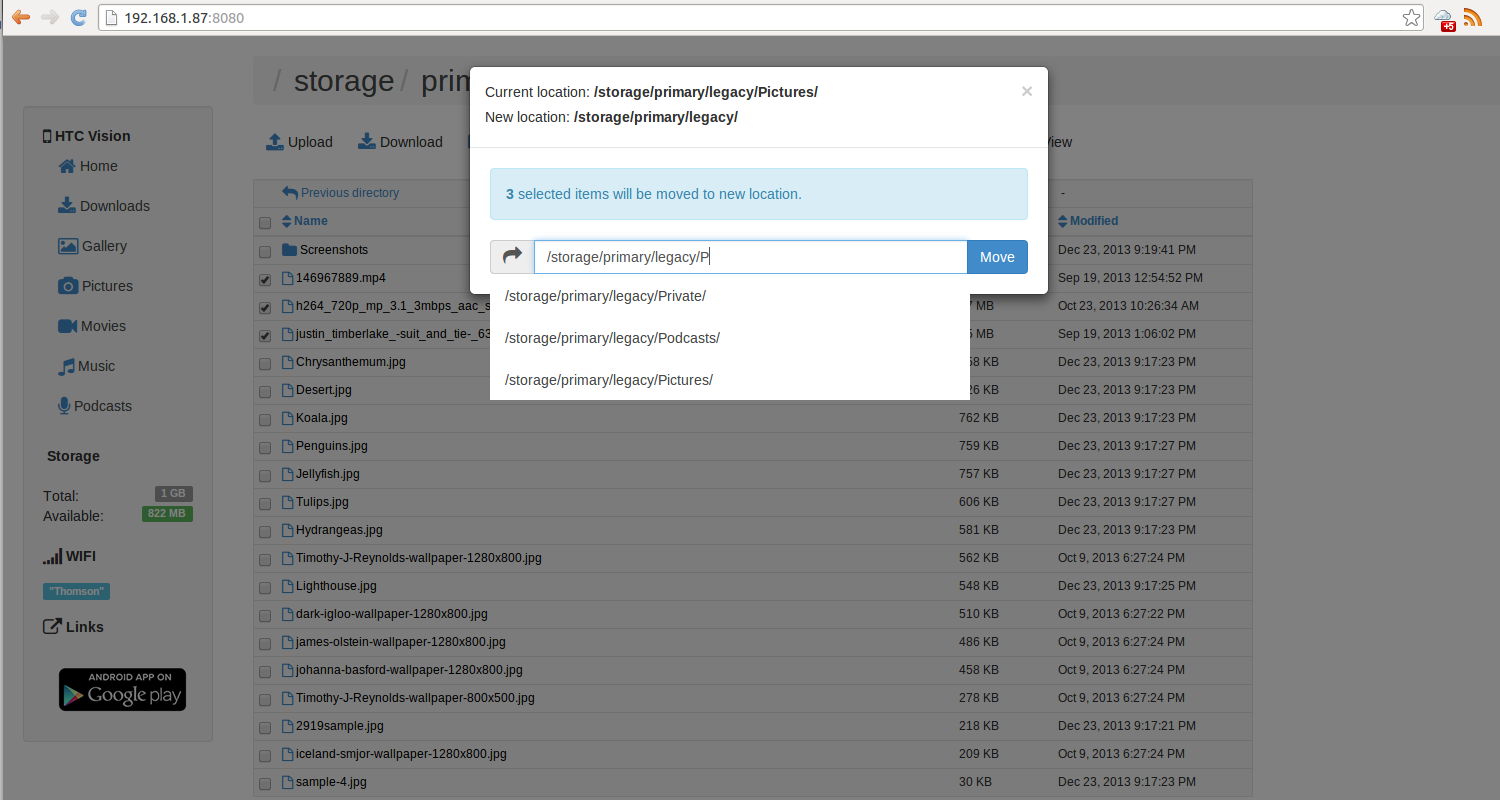Image resolution: width=1500 pixels, height=800 pixels.
Task: Click the Links heading in the sidebar
Action: [x=73, y=627]
